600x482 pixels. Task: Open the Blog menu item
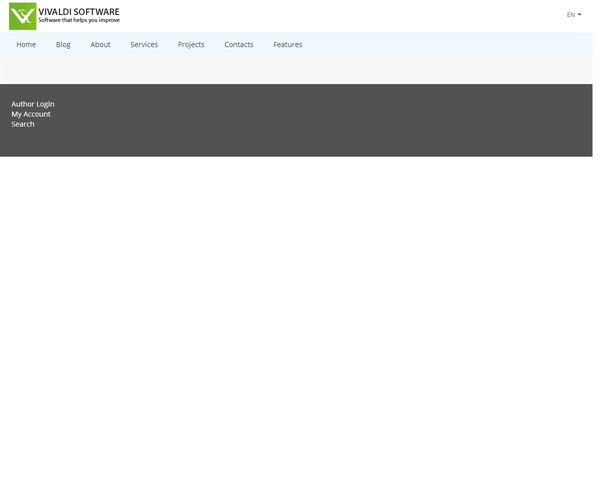pos(63,44)
